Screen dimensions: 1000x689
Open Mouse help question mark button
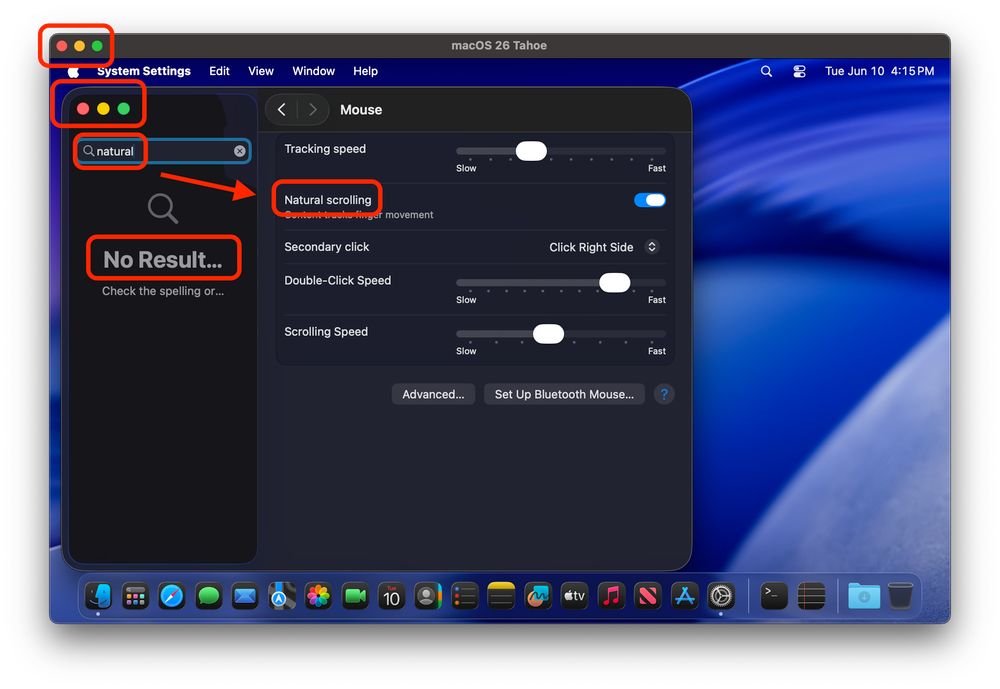pos(664,394)
